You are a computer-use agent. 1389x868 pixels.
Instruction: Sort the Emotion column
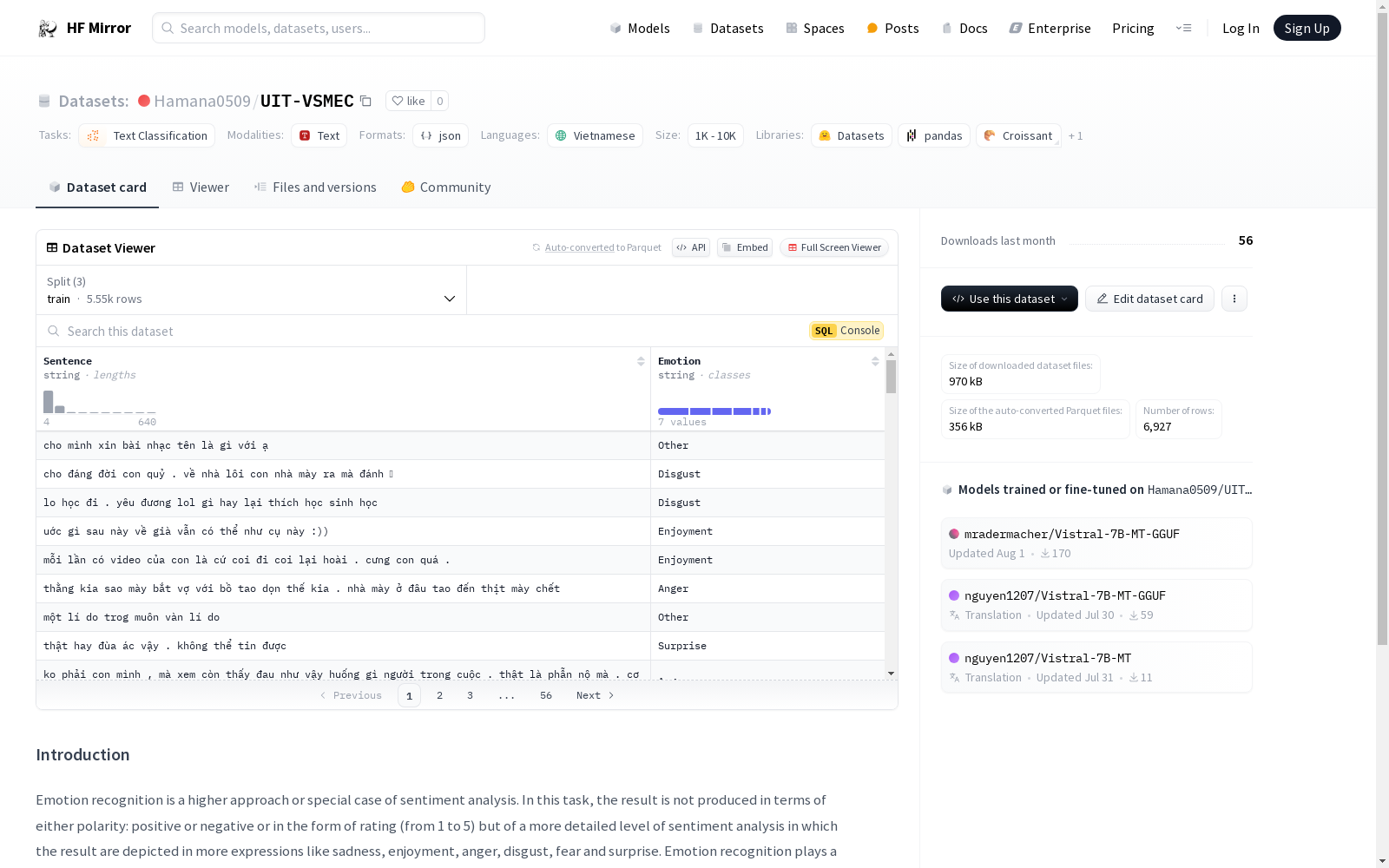click(x=875, y=361)
